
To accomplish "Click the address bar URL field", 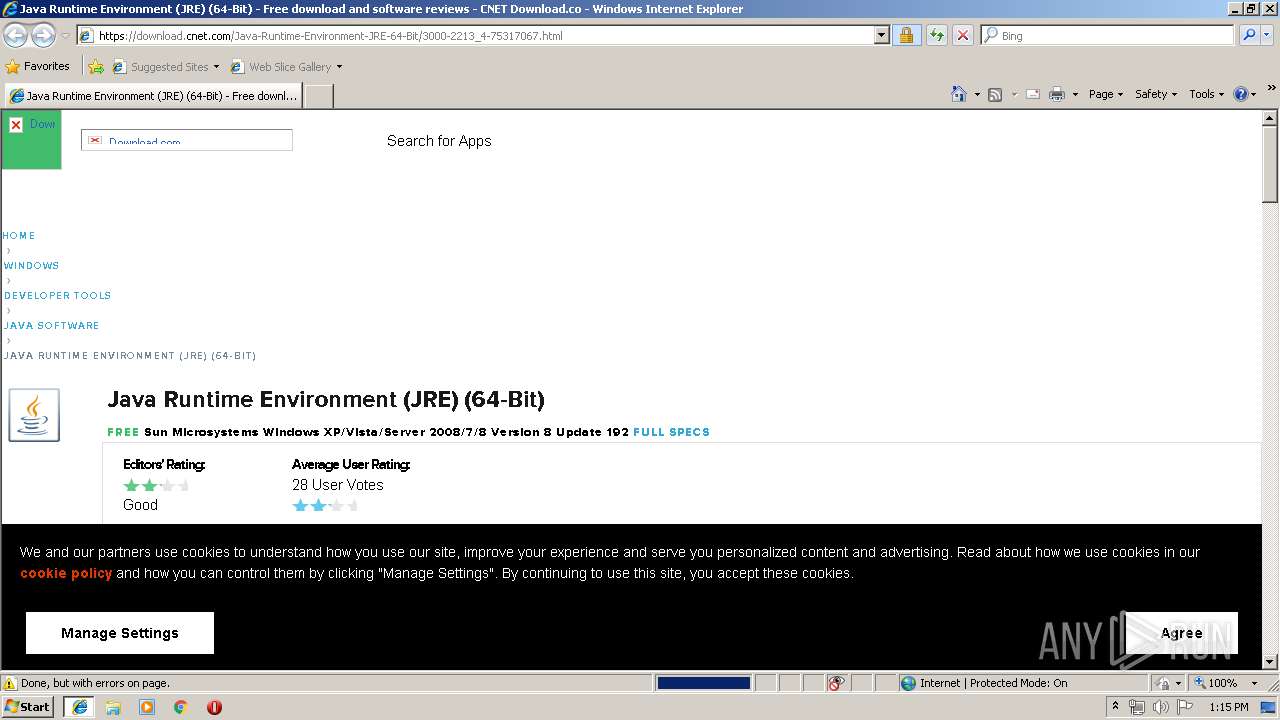I will pos(475,35).
